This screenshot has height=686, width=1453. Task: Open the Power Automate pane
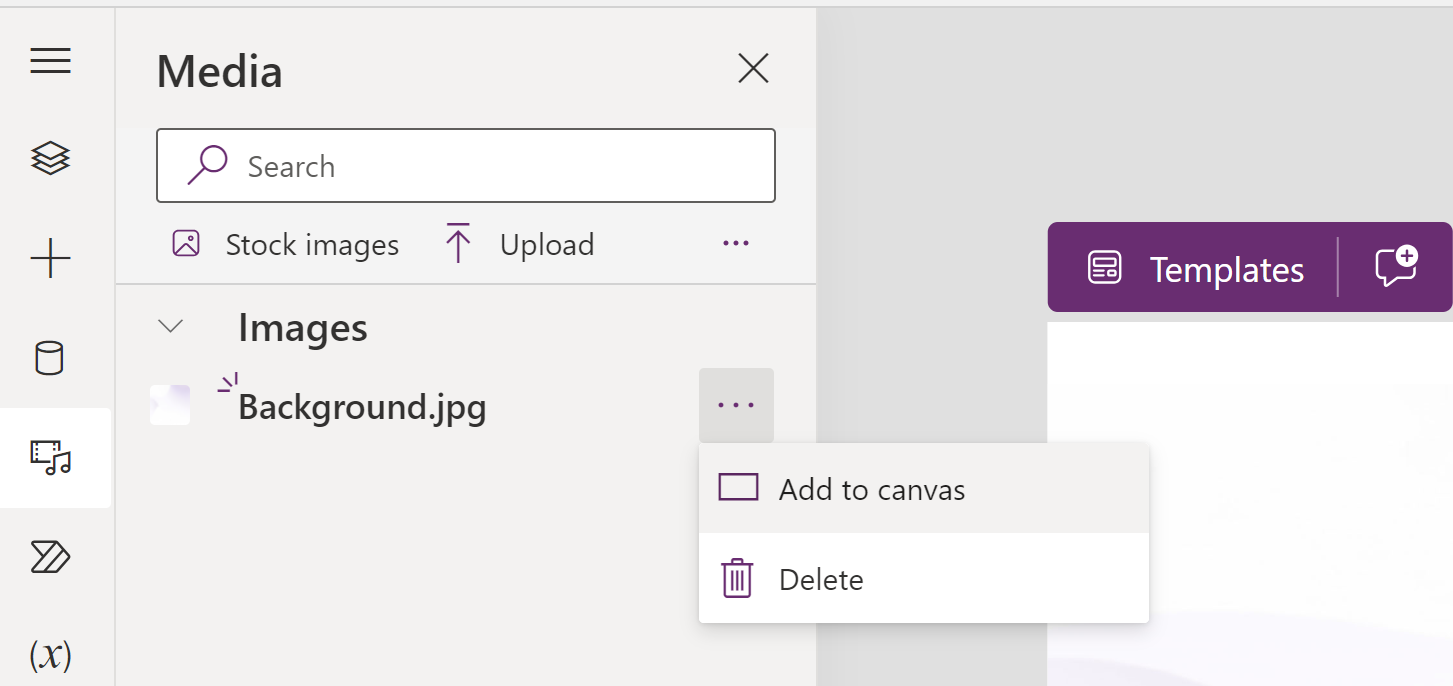50,557
